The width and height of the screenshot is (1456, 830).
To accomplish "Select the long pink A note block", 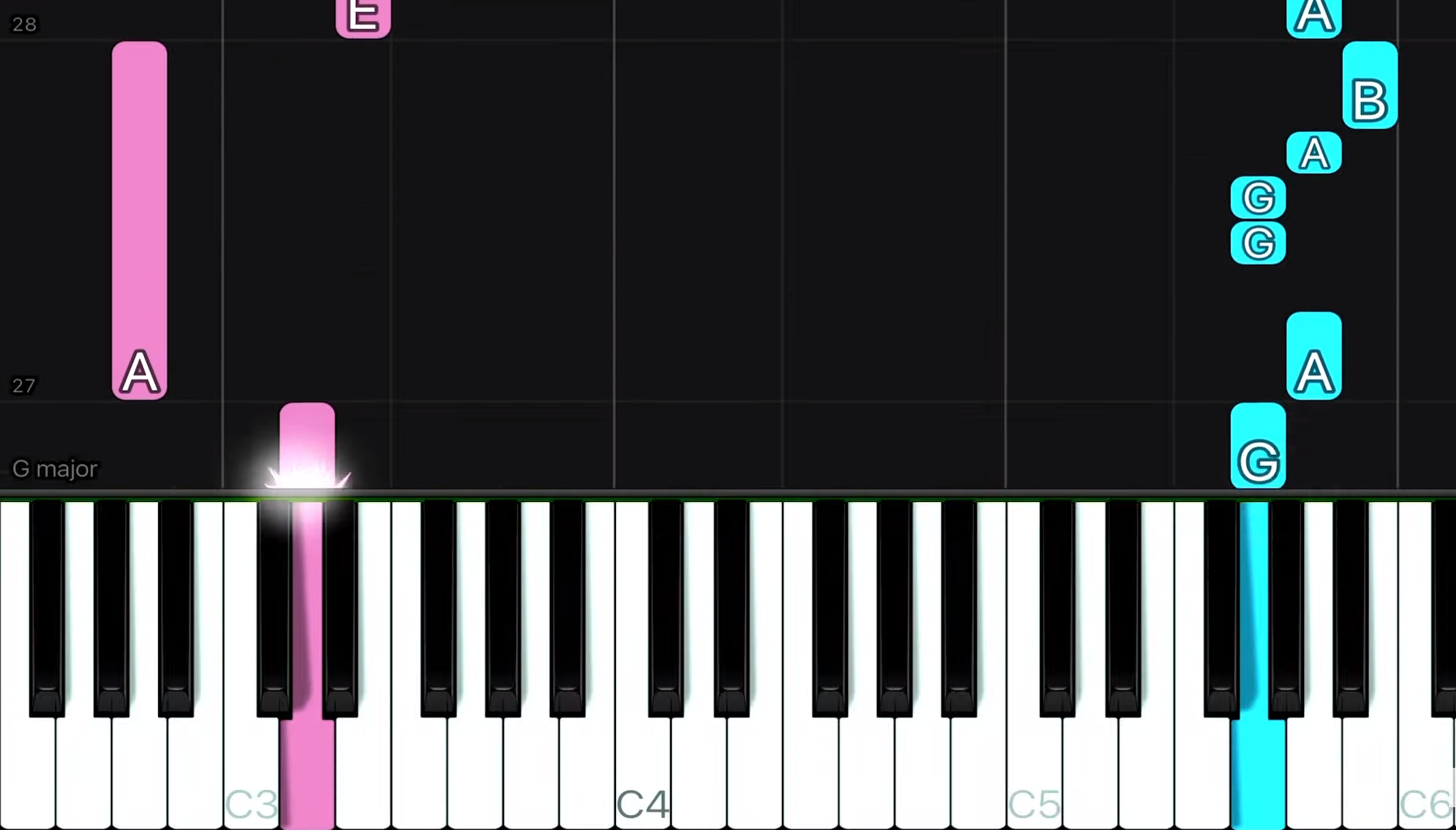I will click(139, 220).
